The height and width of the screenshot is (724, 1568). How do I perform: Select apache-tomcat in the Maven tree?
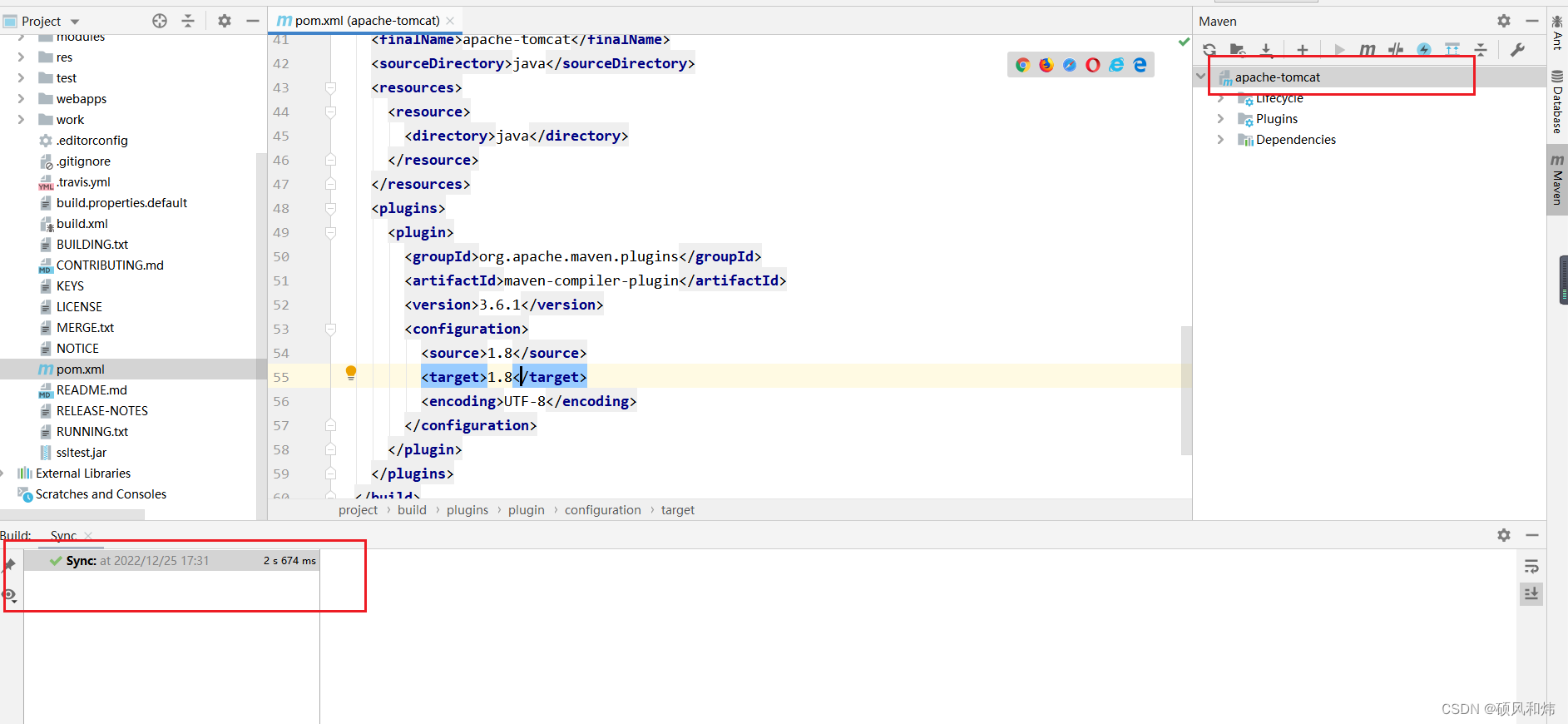point(1277,77)
